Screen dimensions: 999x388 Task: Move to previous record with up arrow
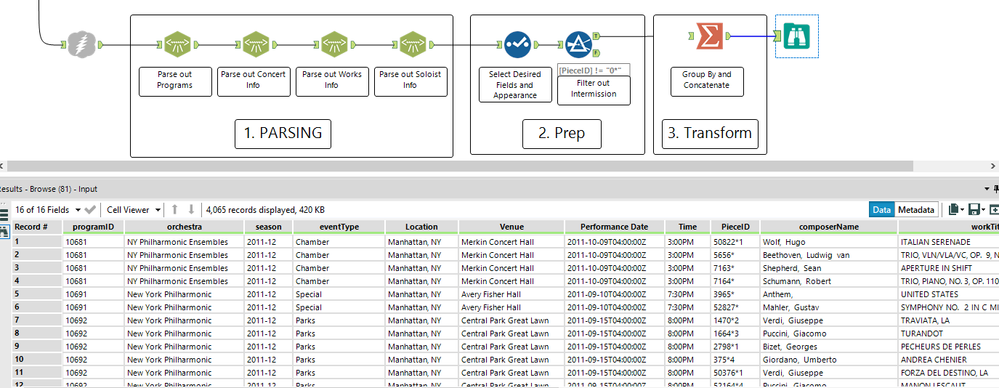pos(176,210)
